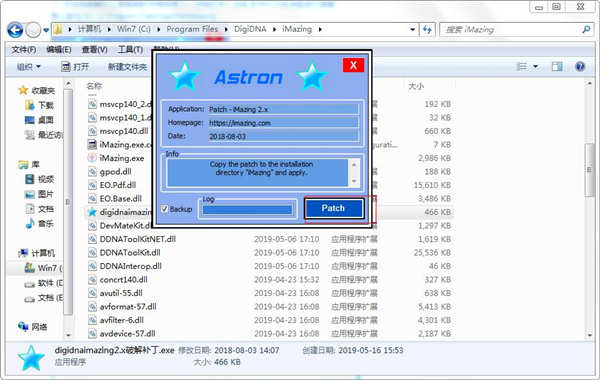The height and width of the screenshot is (380, 600).
Task: Expand the arrow after Program Files breadcrumb
Action: [x=226, y=29]
